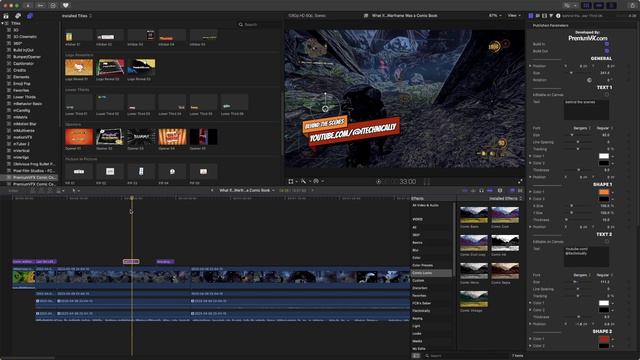Select Lower Thirds in Titles sidebar

click(x=24, y=97)
